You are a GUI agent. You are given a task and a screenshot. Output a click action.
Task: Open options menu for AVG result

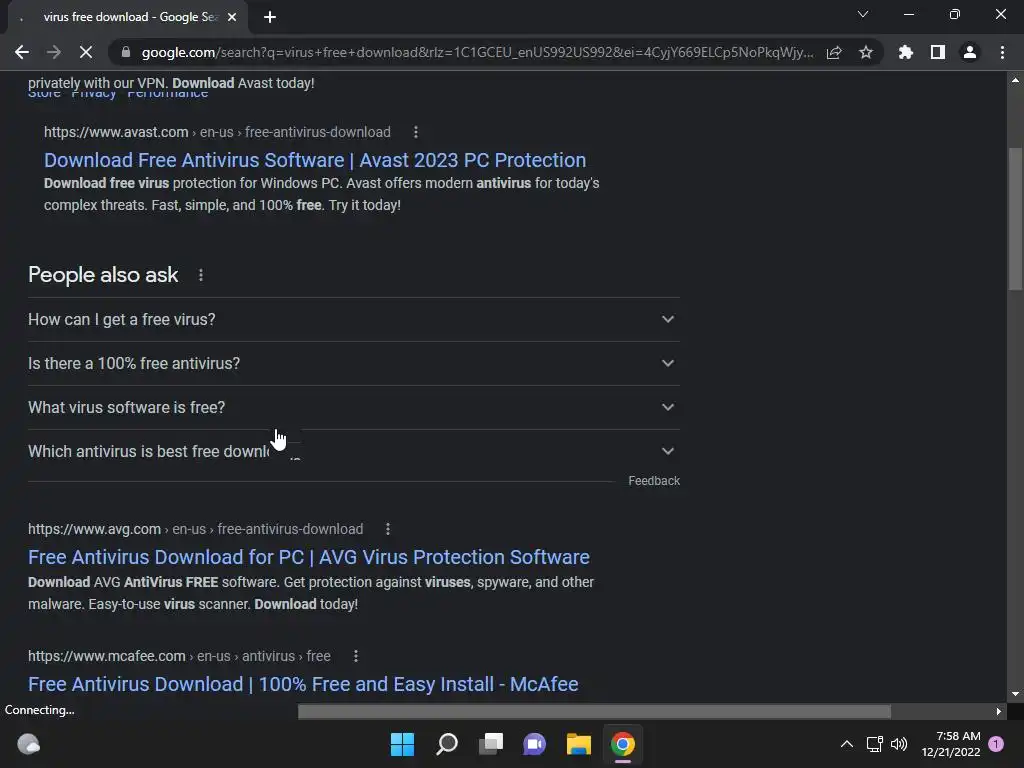point(388,529)
